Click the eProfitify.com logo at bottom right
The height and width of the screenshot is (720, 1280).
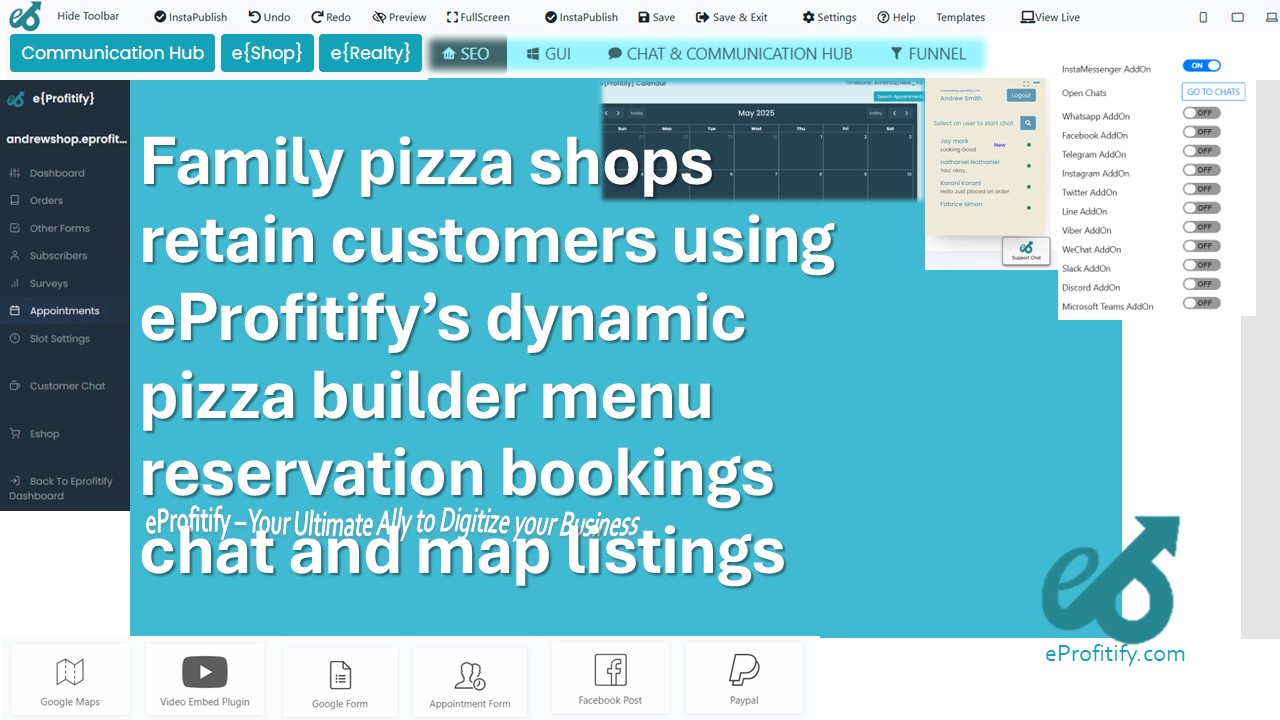[x=1114, y=592]
